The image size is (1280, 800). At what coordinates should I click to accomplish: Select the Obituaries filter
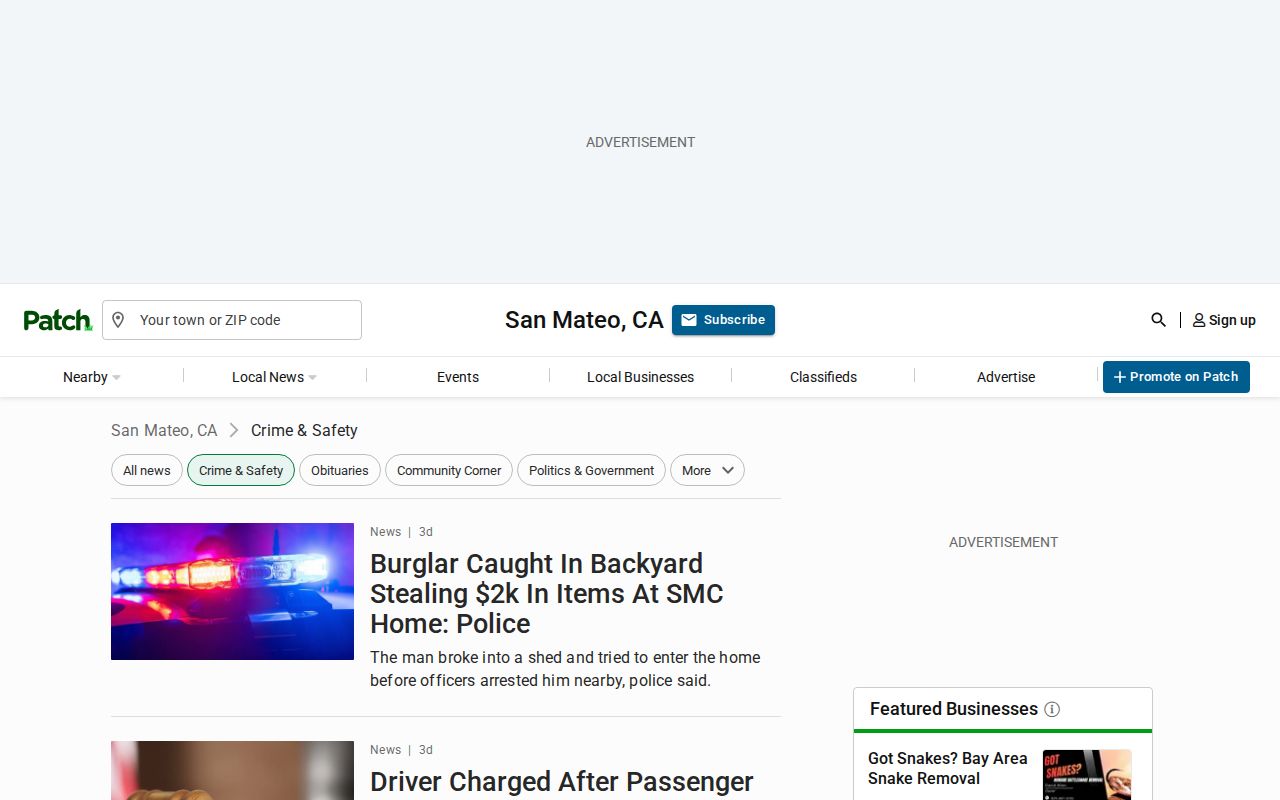click(x=340, y=470)
